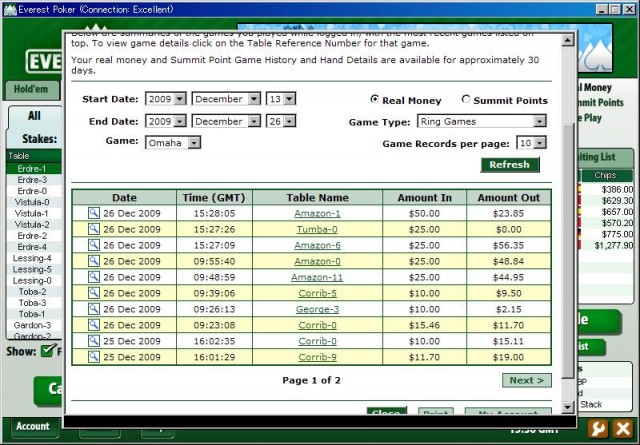640x445 pixels.
Task: Click the Amount Out column header
Action: point(509,198)
